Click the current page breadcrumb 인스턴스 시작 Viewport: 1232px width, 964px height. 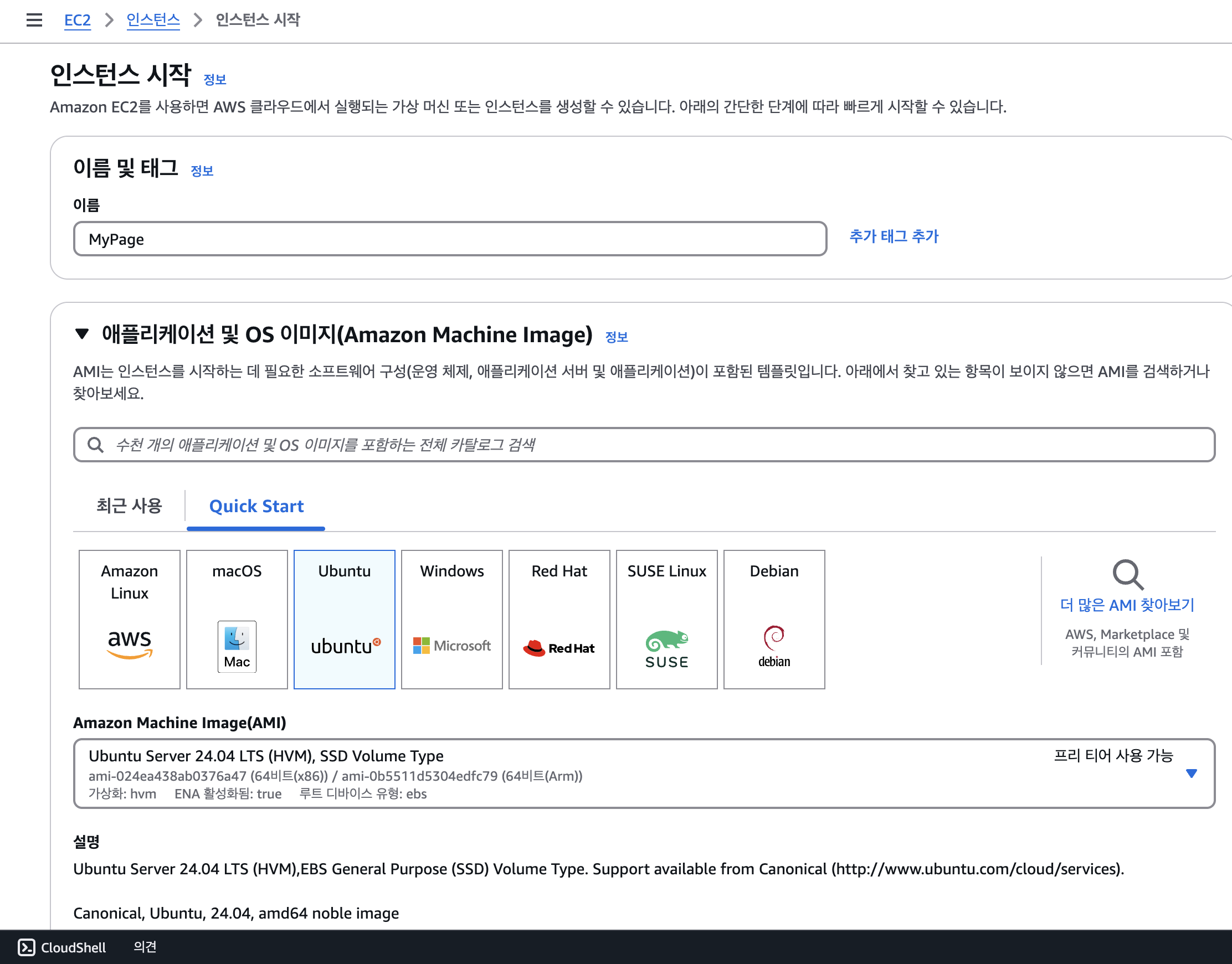point(258,20)
